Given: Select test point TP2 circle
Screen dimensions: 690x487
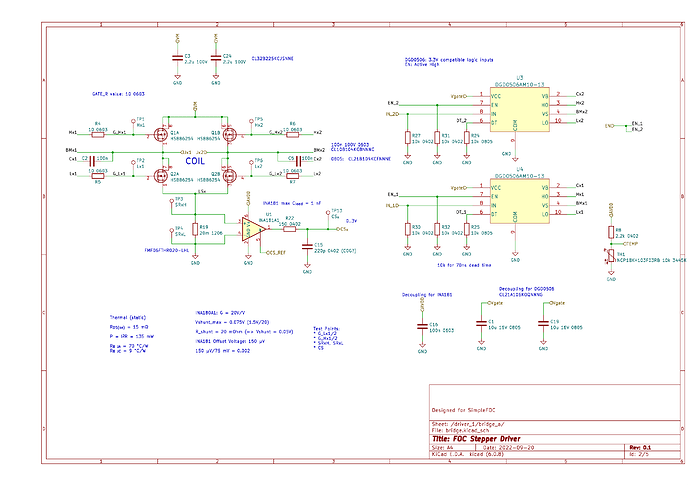Looking at the screenshot, I should coord(133,162).
